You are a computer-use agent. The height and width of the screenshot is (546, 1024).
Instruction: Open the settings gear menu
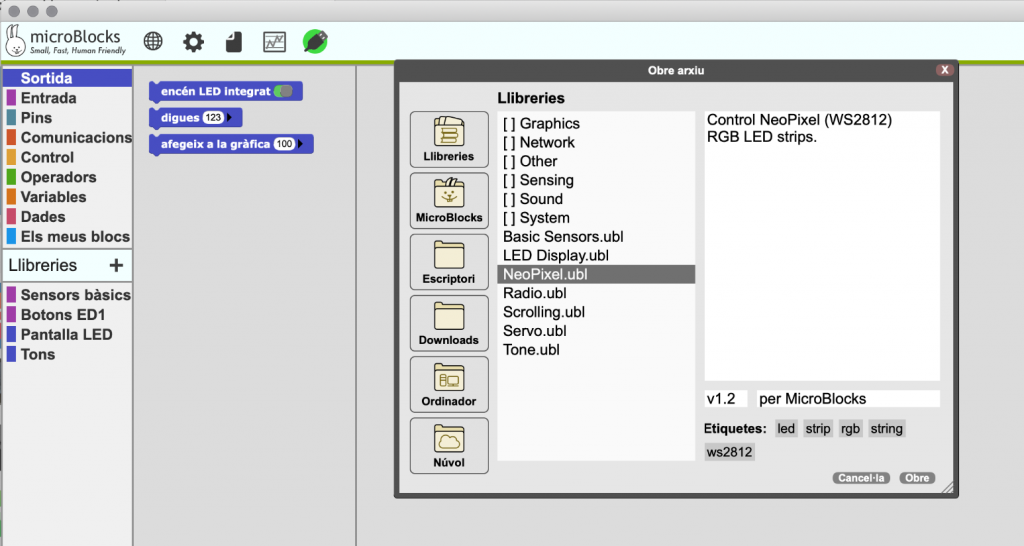[x=193, y=42]
